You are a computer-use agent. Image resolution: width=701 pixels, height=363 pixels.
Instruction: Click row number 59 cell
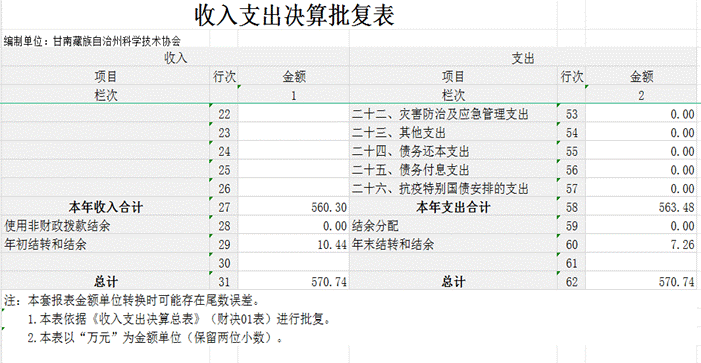coord(572,226)
